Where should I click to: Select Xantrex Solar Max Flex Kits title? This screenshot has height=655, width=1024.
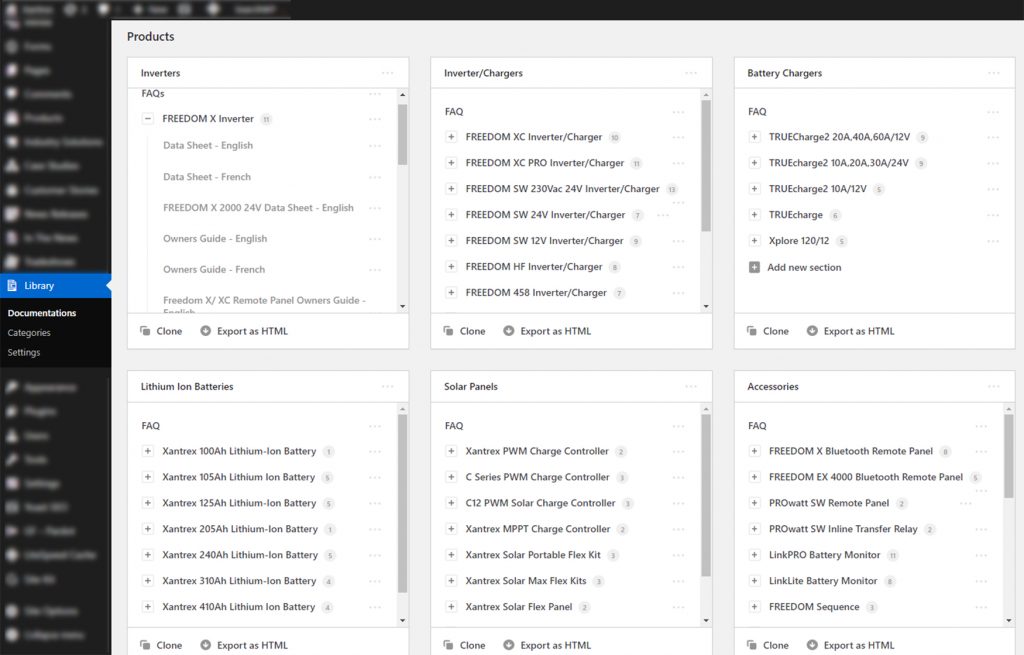click(526, 581)
